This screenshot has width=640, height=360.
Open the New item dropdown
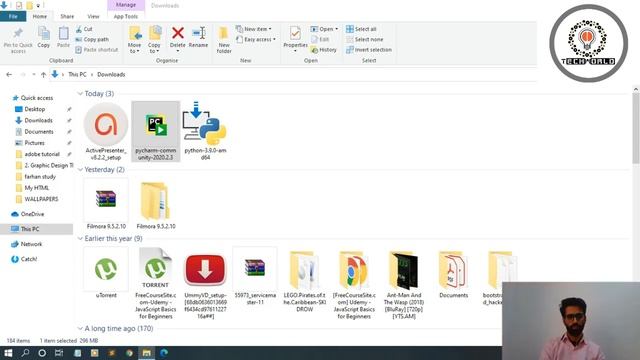click(253, 29)
